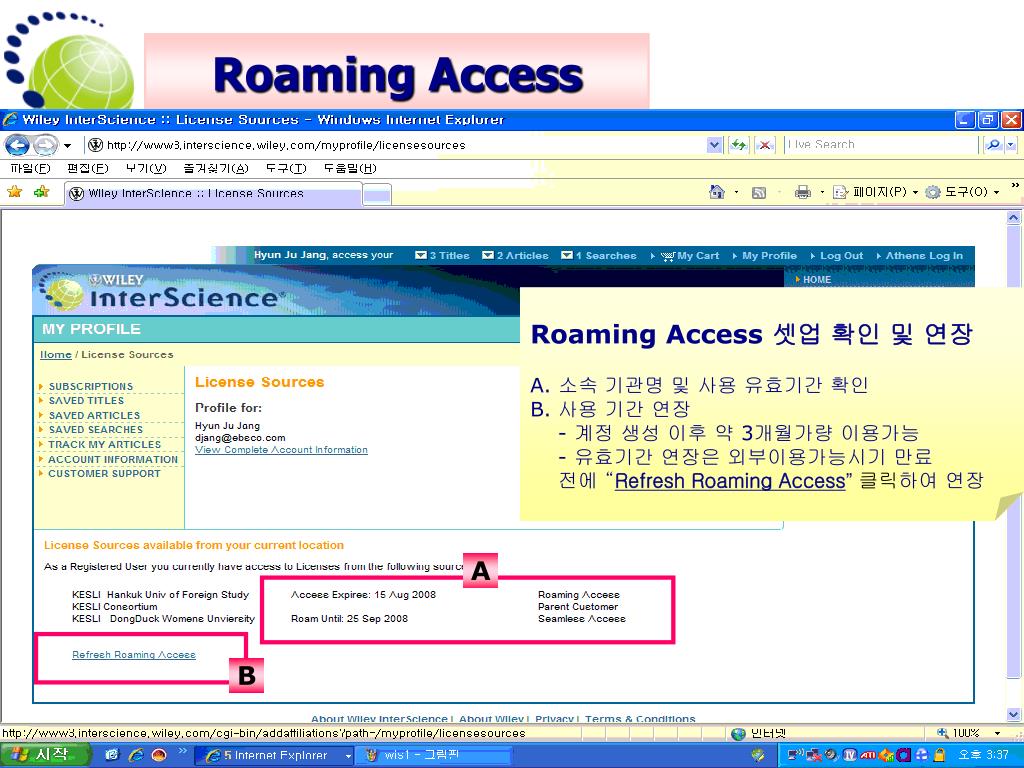The image size is (1024, 768).
Task: Click About Wiley InterScience footer link
Action: click(x=379, y=718)
